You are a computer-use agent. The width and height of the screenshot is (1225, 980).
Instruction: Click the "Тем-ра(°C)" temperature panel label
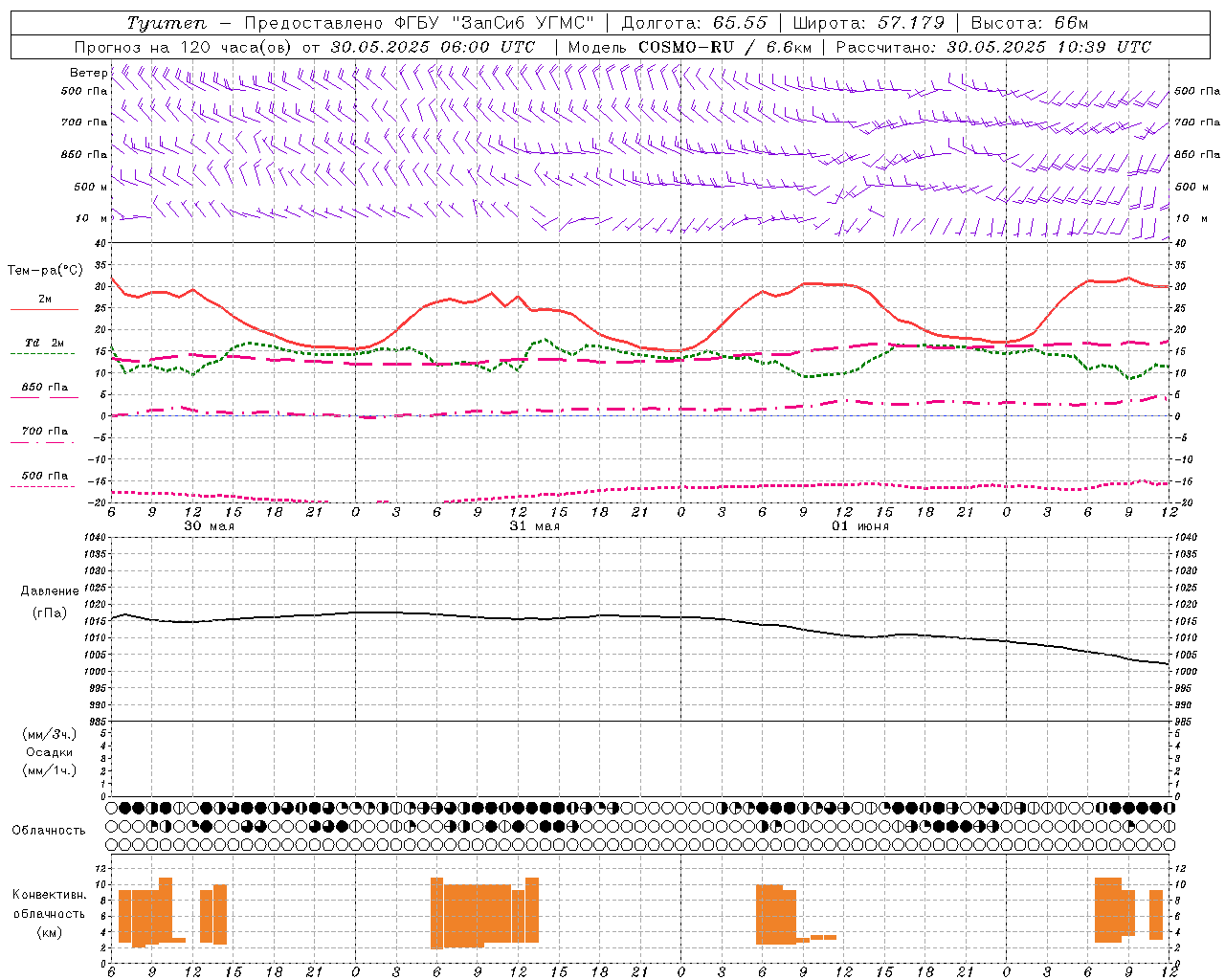pyautogui.click(x=44, y=271)
